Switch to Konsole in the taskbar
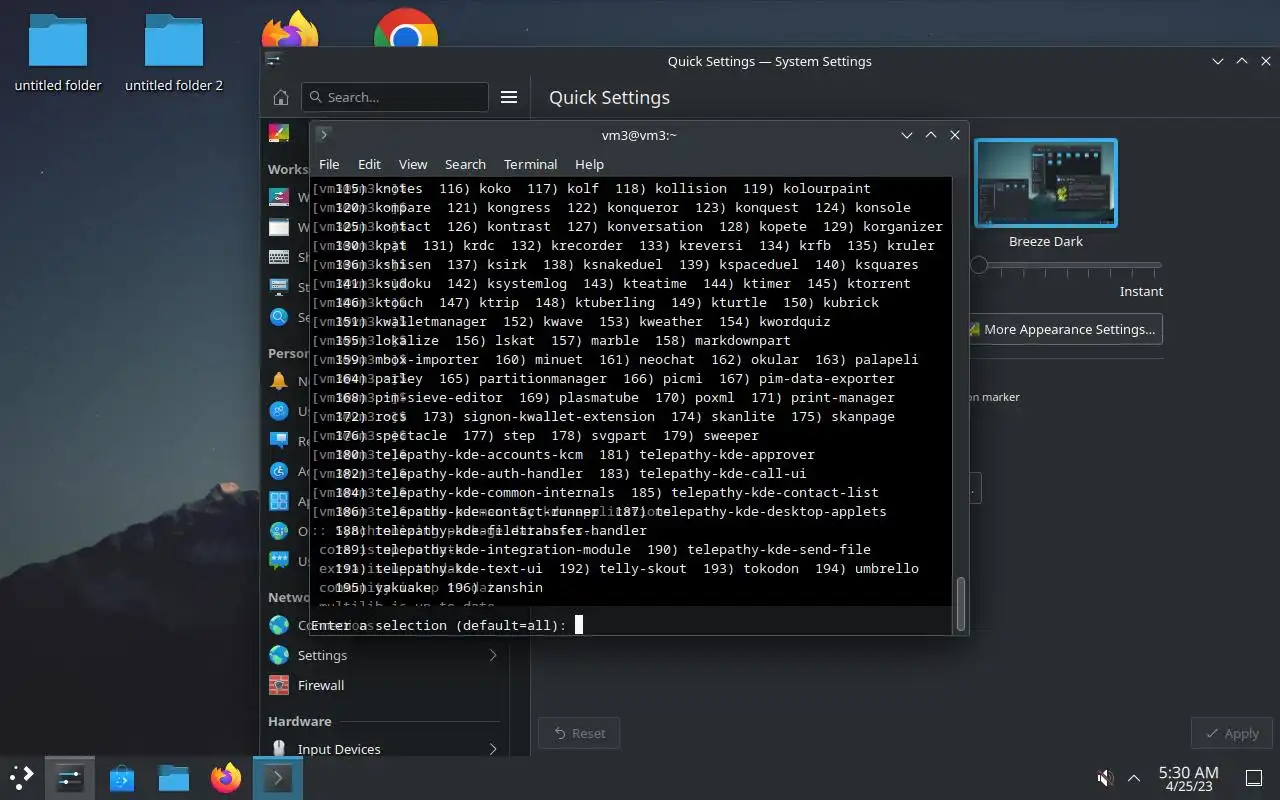The height and width of the screenshot is (800, 1280). 277,777
